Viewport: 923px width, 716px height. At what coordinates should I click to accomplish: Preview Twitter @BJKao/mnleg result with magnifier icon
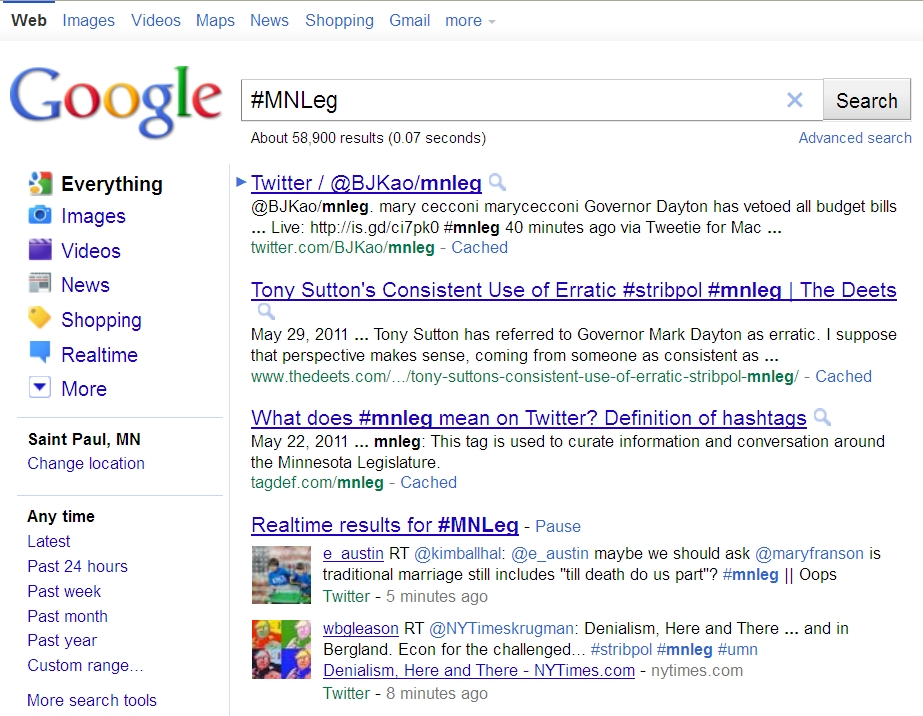click(497, 182)
